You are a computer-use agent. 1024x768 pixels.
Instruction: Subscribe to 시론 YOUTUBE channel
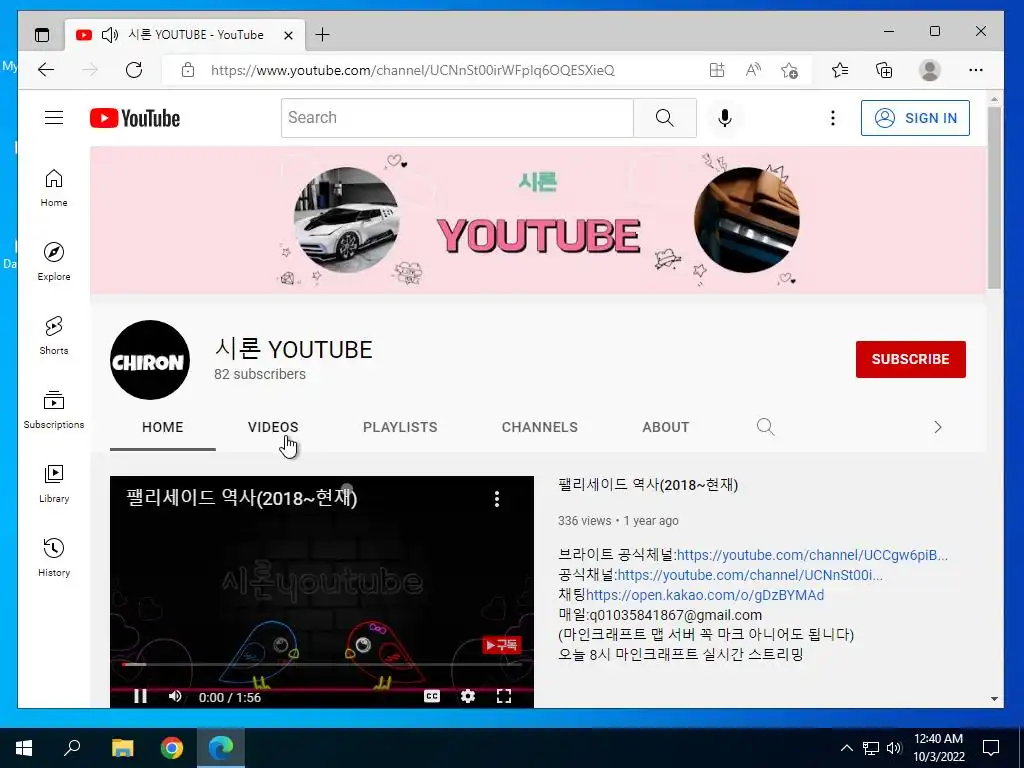(x=910, y=359)
